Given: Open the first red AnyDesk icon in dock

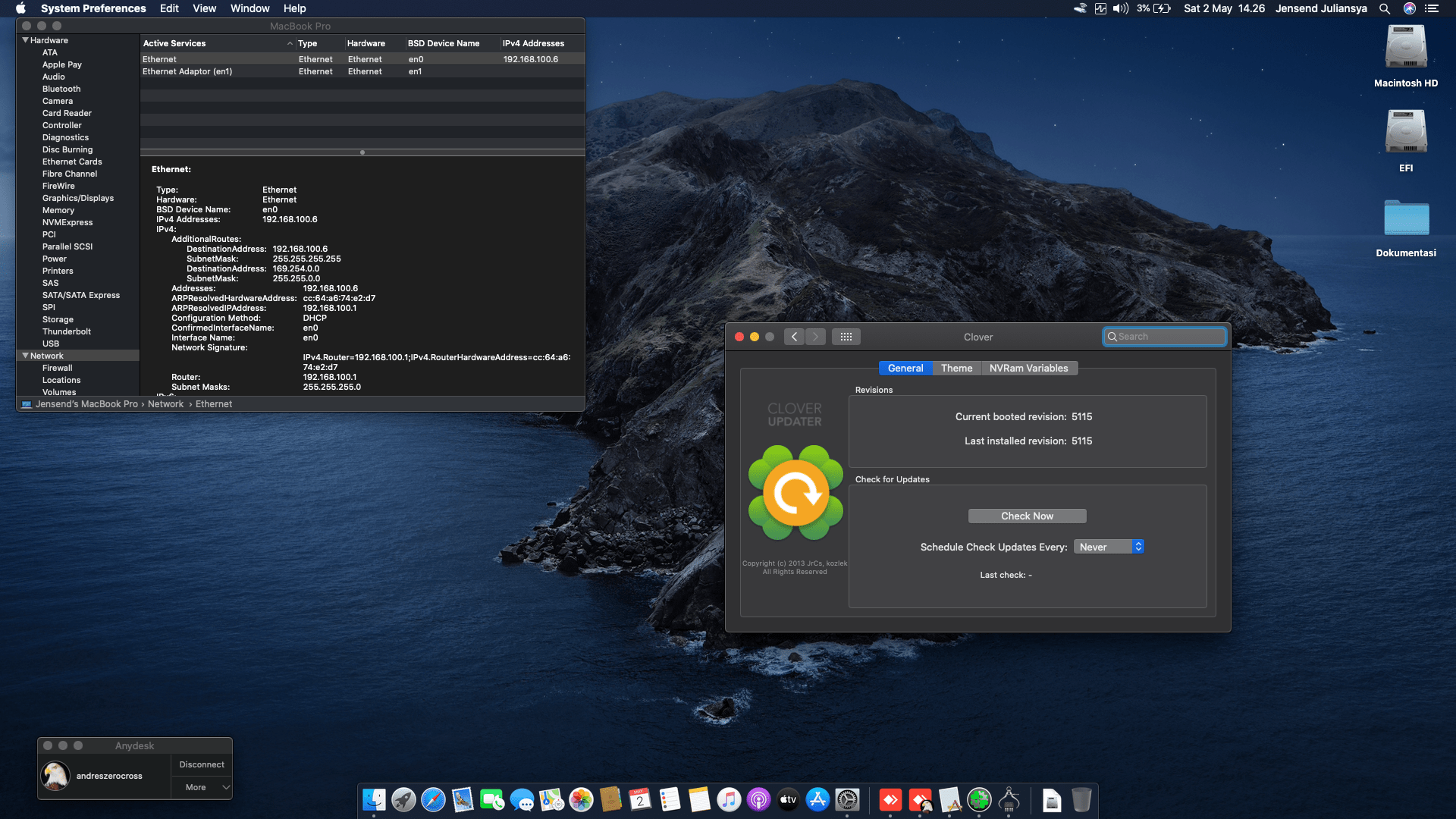Looking at the screenshot, I should pyautogui.click(x=890, y=799).
